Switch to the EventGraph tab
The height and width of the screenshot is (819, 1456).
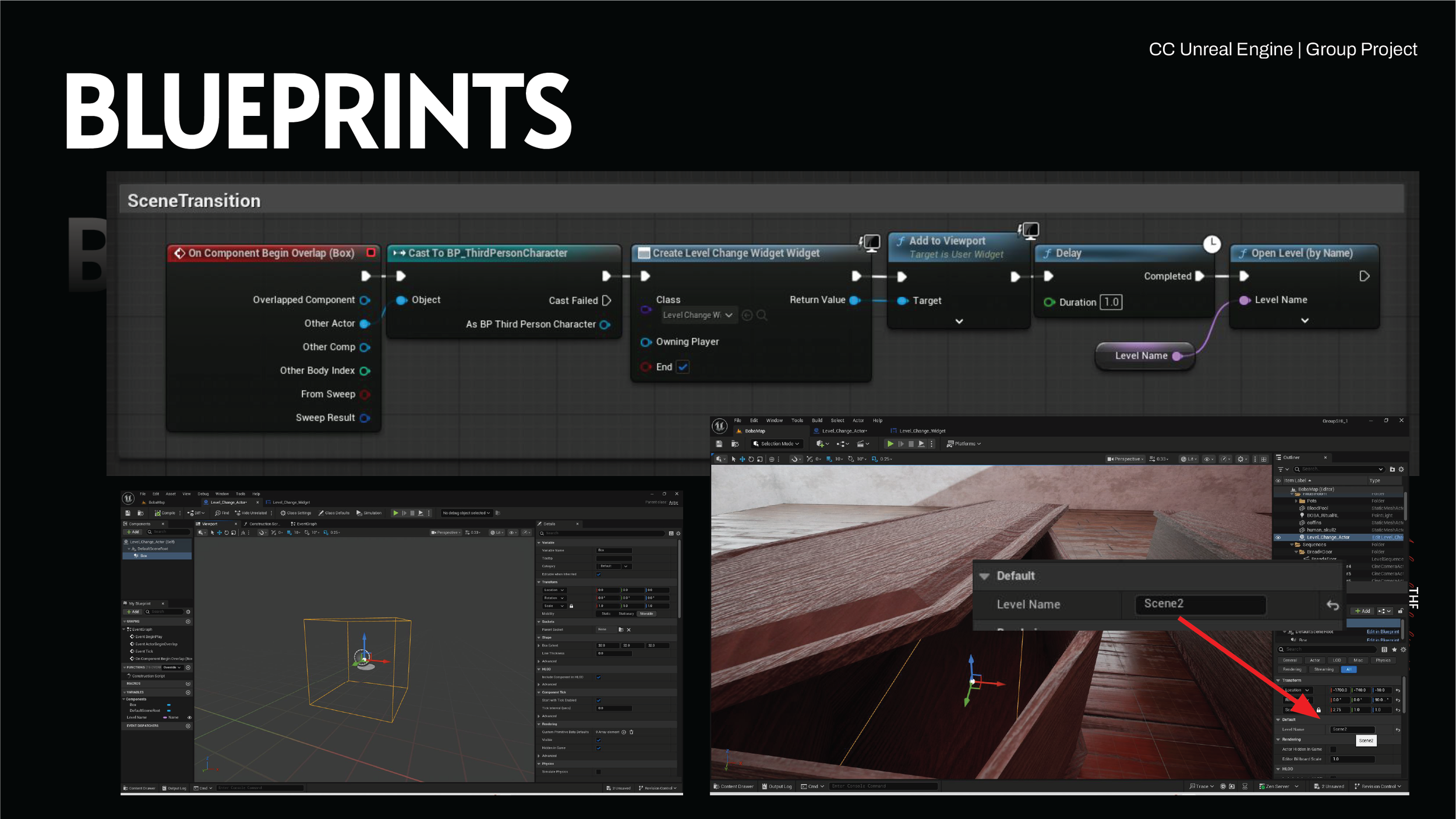point(304,524)
